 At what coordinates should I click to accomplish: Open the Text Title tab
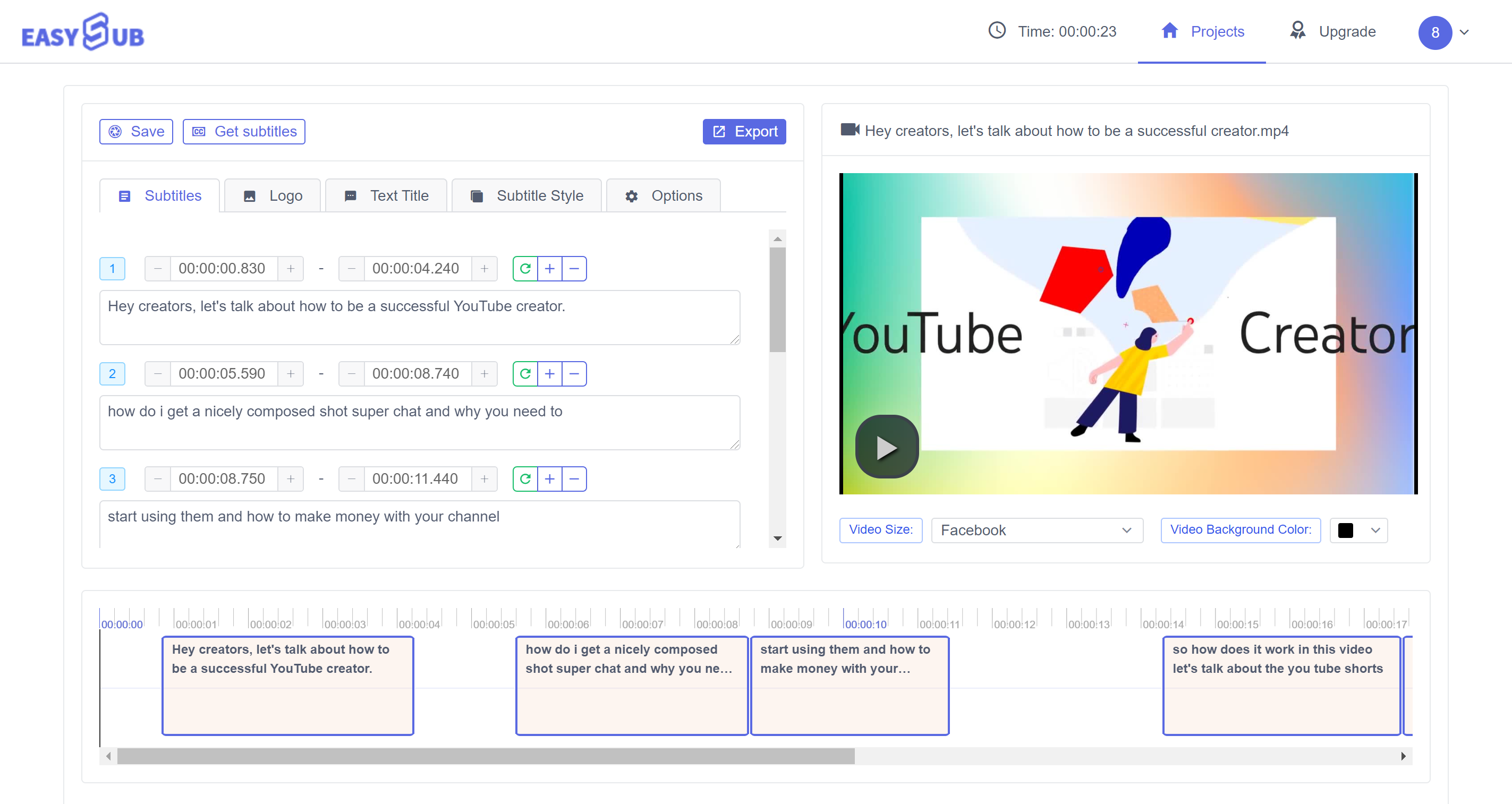(386, 195)
